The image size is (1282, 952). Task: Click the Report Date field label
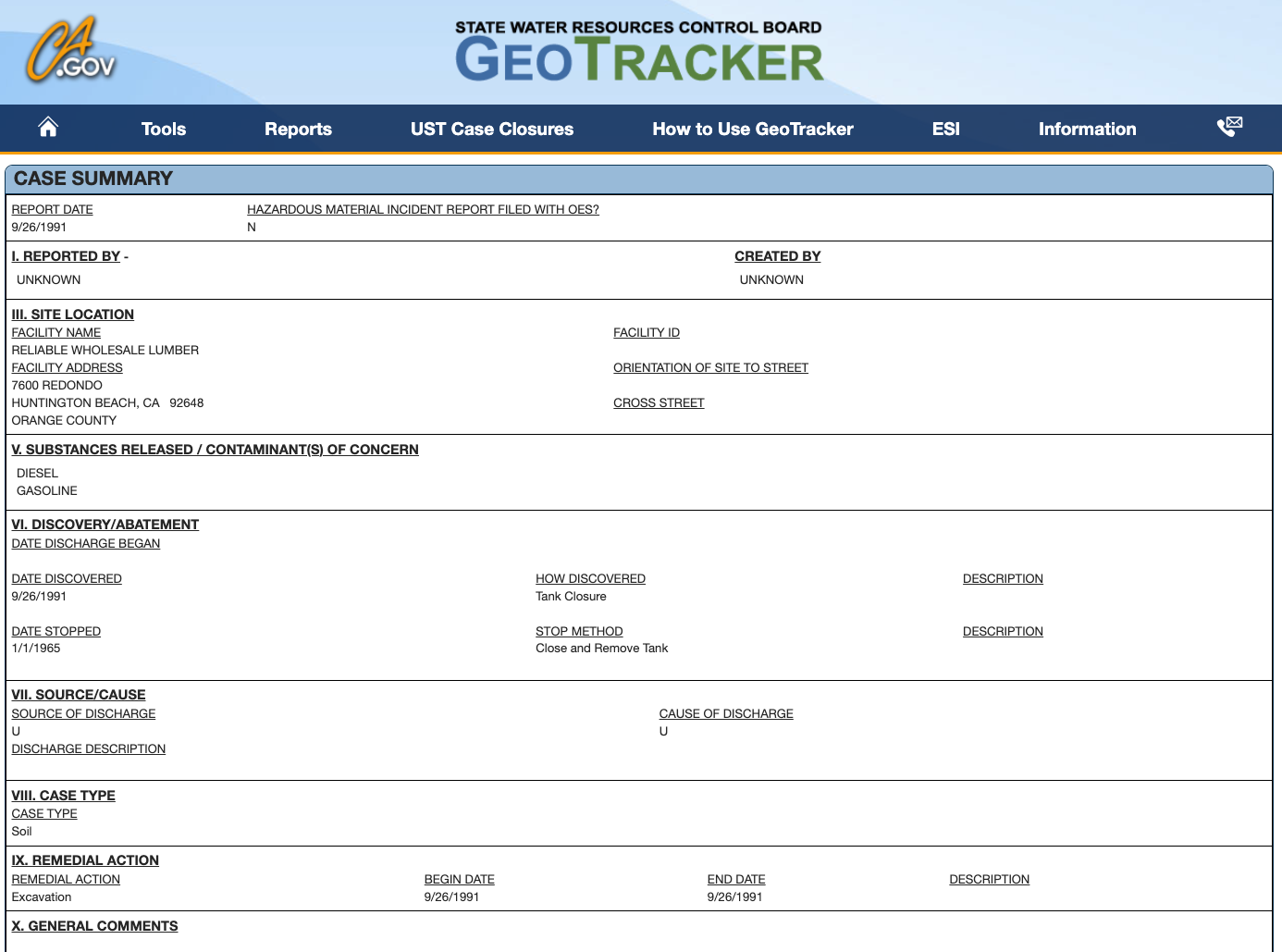[52, 210]
